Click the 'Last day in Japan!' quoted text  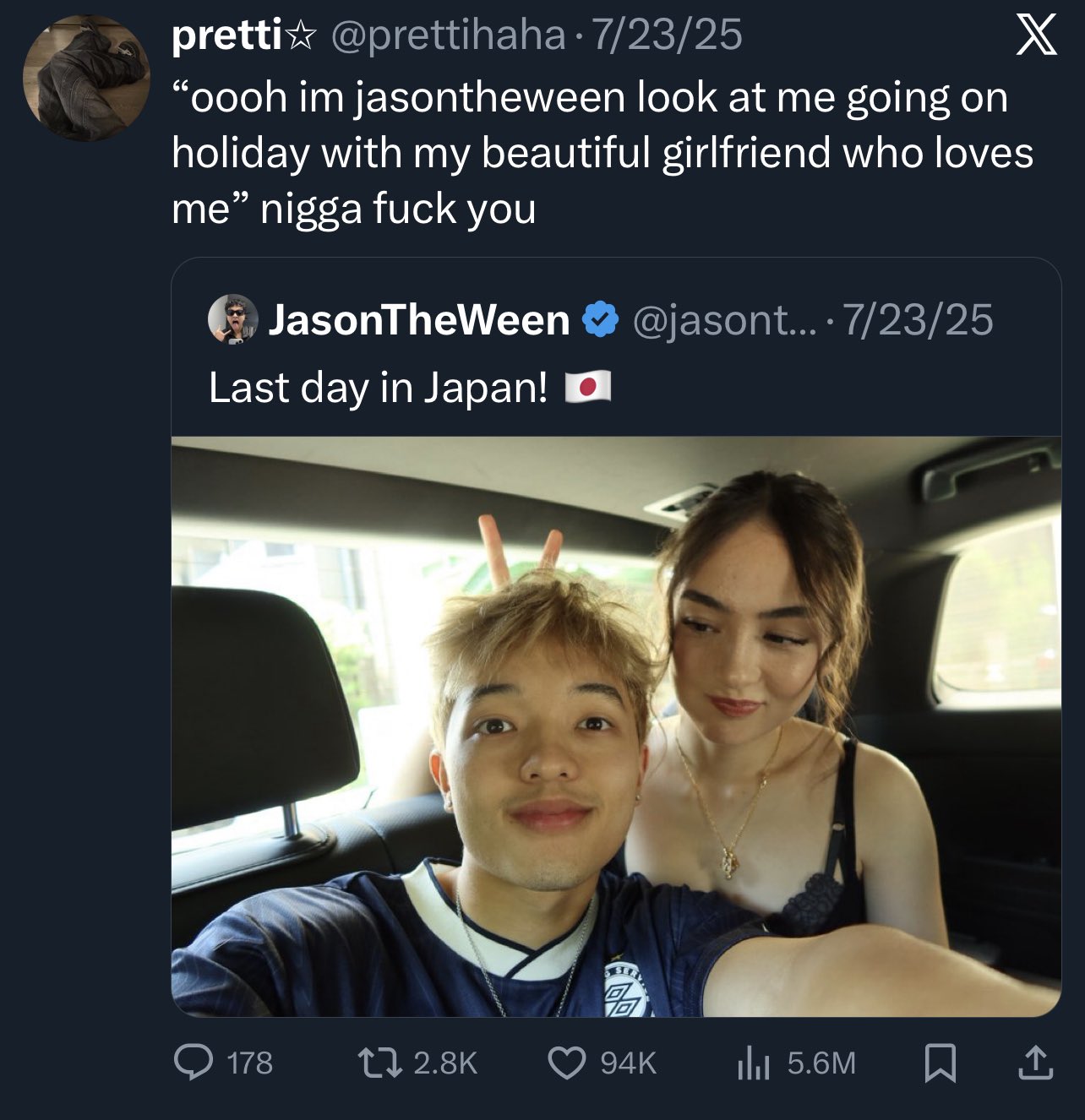point(379,388)
